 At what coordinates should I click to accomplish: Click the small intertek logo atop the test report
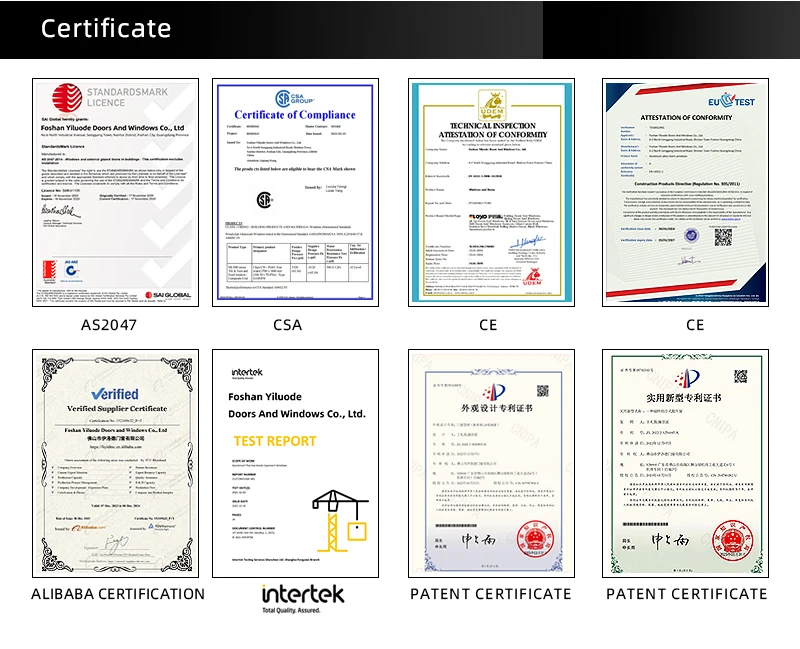pyautogui.click(x=247, y=373)
